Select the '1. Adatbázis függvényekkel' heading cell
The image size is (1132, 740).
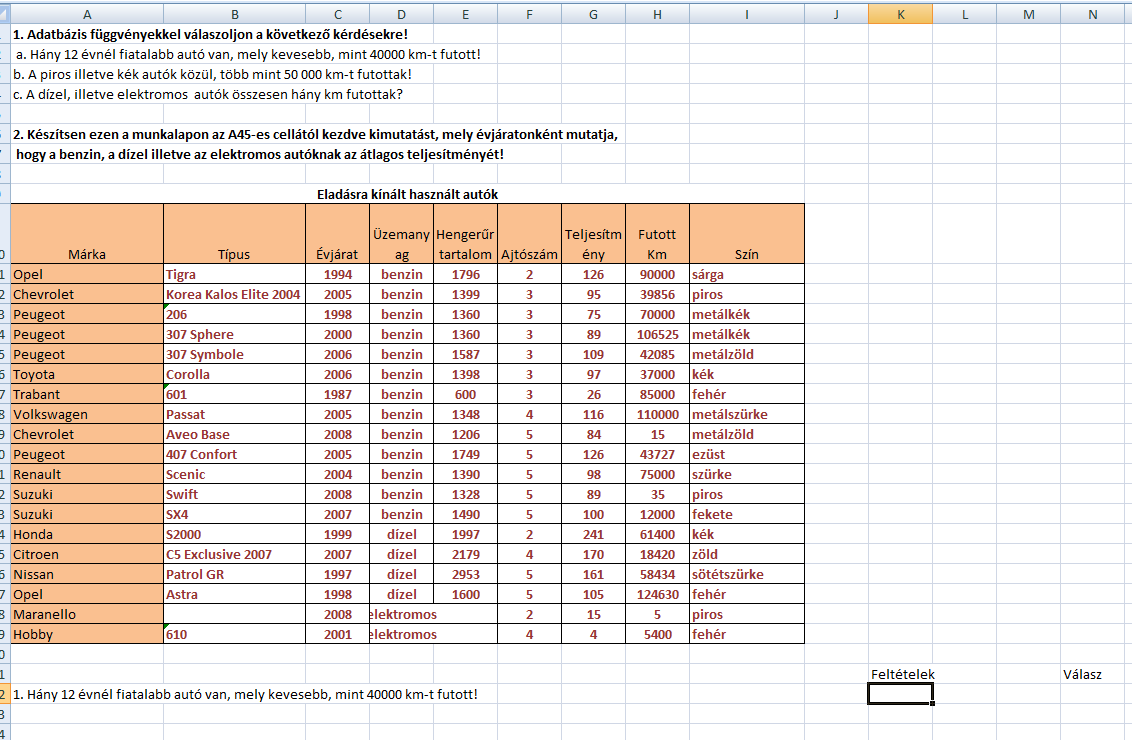(x=210, y=34)
